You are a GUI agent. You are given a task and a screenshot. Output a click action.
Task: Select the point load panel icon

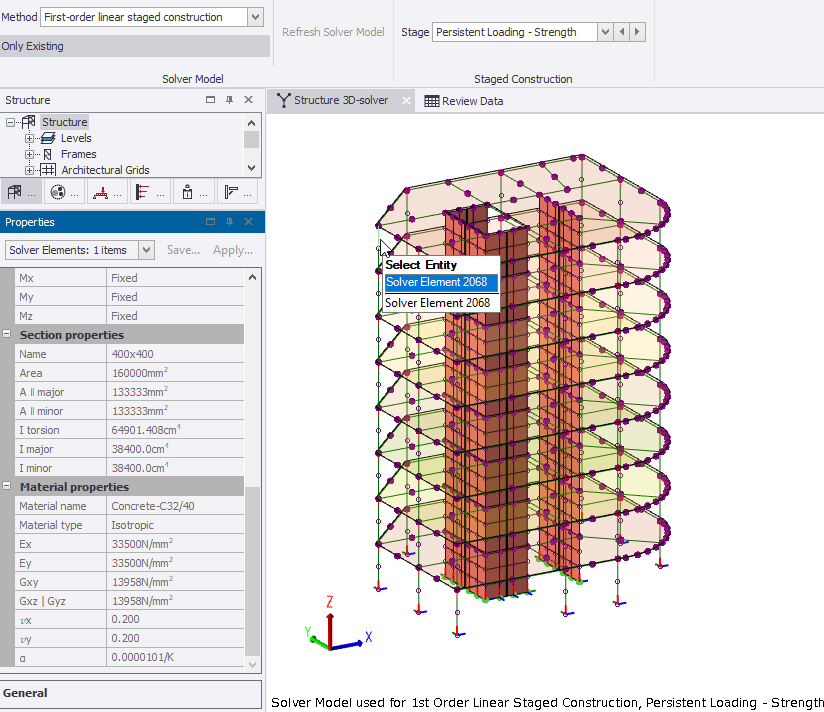pos(188,191)
